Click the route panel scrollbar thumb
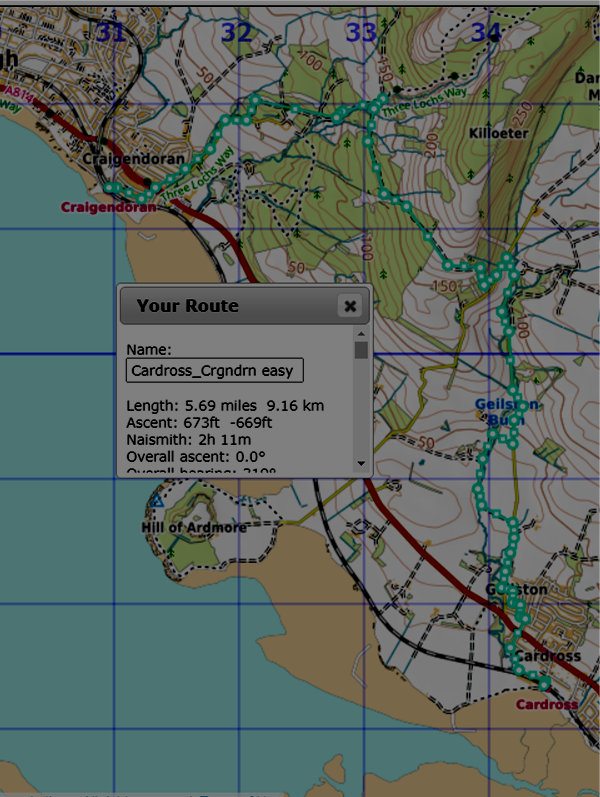 (x=361, y=350)
